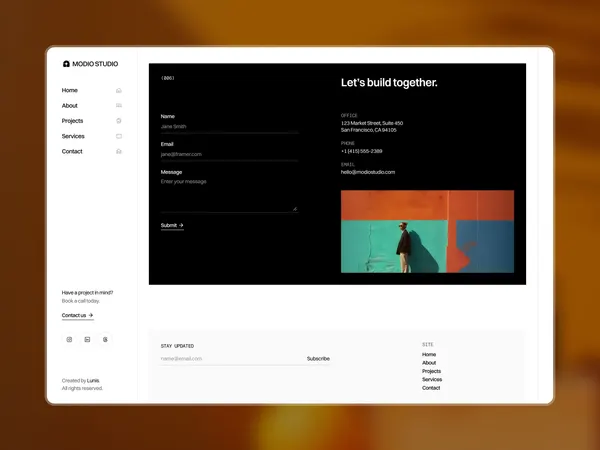Image resolution: width=600 pixels, height=450 pixels.
Task: Click the Modio Studio logo
Action: click(90, 64)
